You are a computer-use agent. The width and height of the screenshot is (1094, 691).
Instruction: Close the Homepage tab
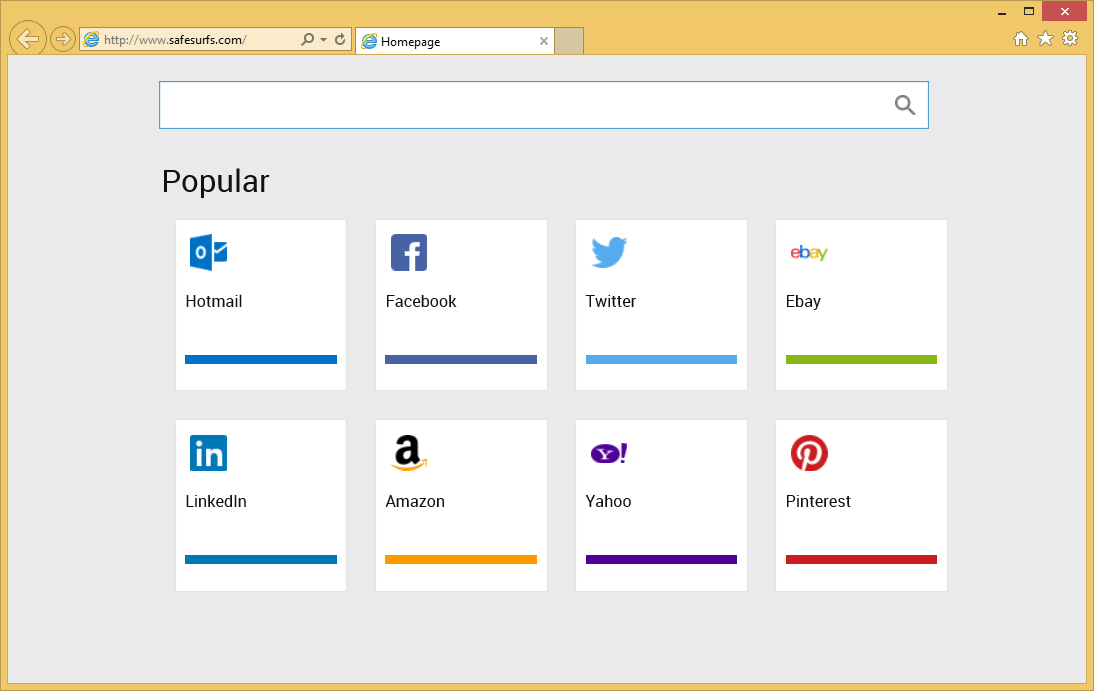[544, 41]
